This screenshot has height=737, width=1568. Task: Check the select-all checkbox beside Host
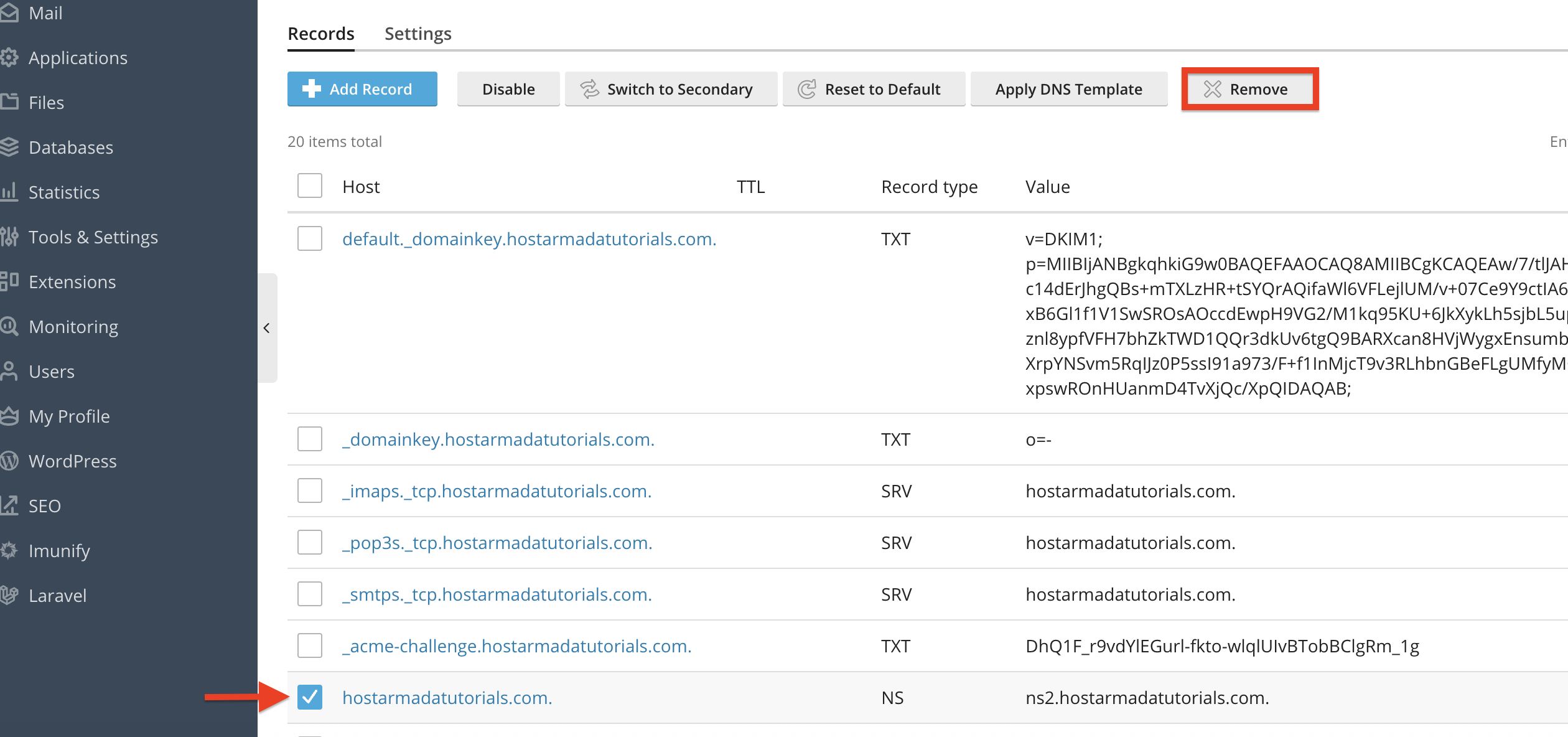tap(309, 186)
